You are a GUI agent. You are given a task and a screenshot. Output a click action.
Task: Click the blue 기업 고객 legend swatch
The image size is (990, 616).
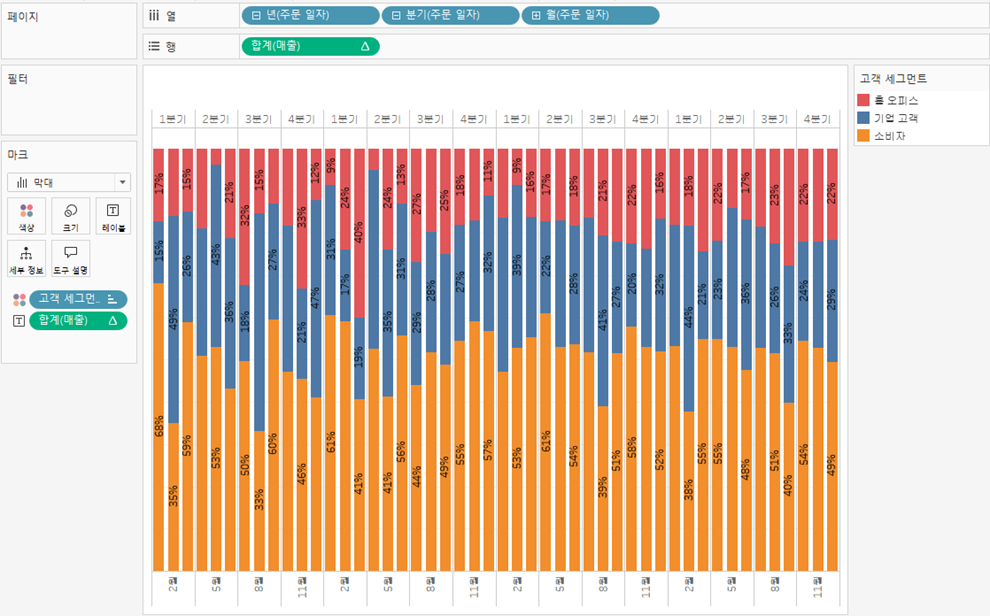point(863,117)
